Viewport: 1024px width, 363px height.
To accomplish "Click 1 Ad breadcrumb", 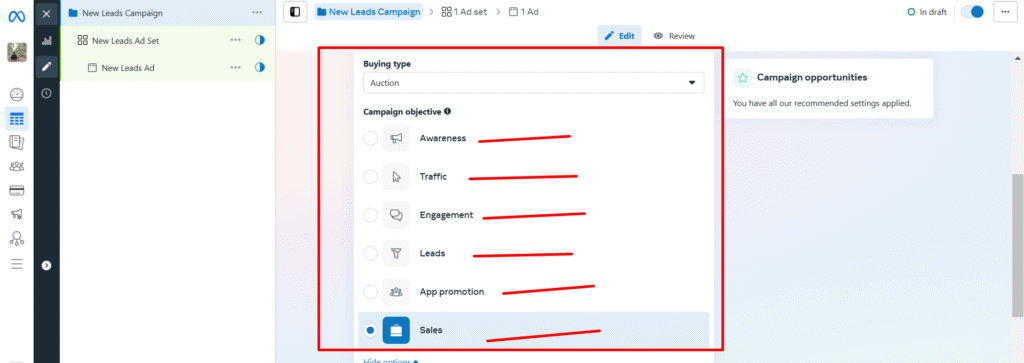I will tap(524, 12).
